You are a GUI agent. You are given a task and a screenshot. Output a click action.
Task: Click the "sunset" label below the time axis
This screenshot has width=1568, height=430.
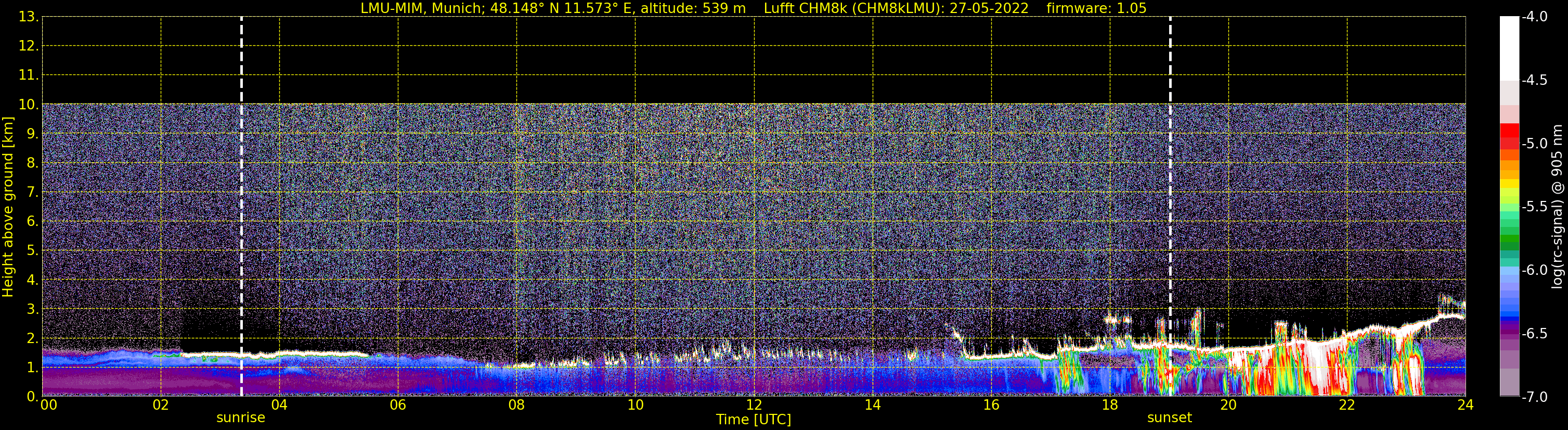pos(1169,418)
